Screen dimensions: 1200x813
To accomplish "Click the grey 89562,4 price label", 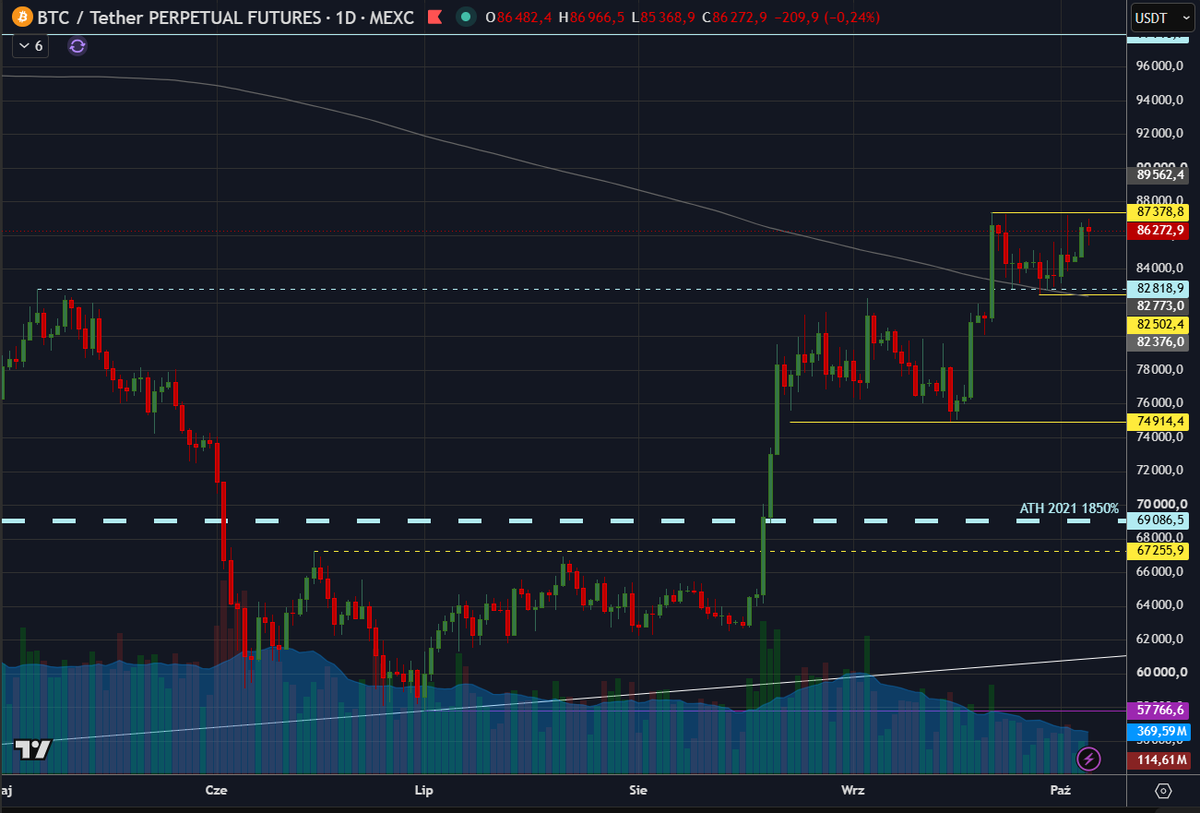I will (x=1159, y=174).
